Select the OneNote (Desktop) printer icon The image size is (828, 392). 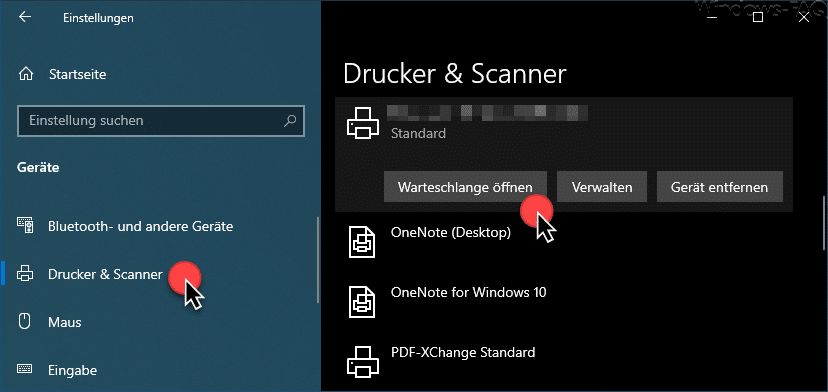coord(362,241)
